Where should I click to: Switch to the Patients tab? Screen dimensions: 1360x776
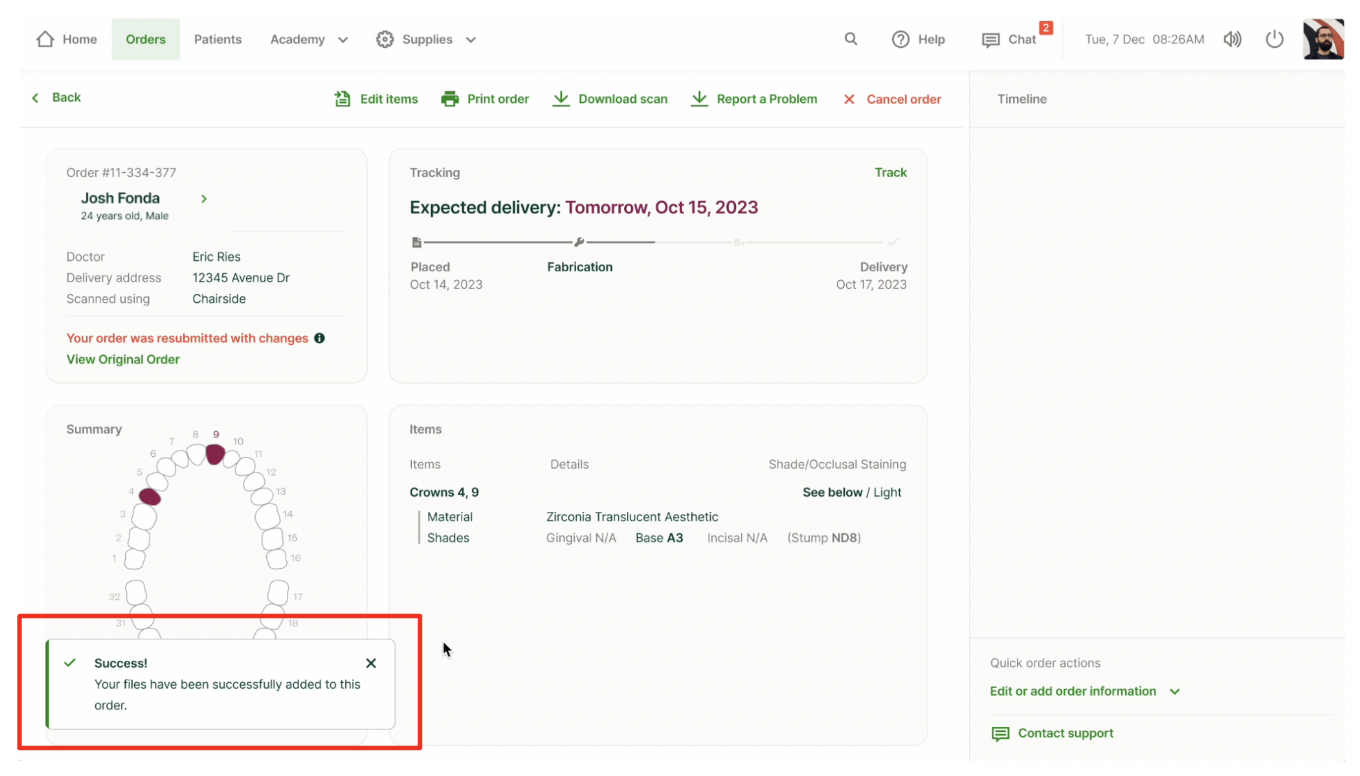point(218,40)
